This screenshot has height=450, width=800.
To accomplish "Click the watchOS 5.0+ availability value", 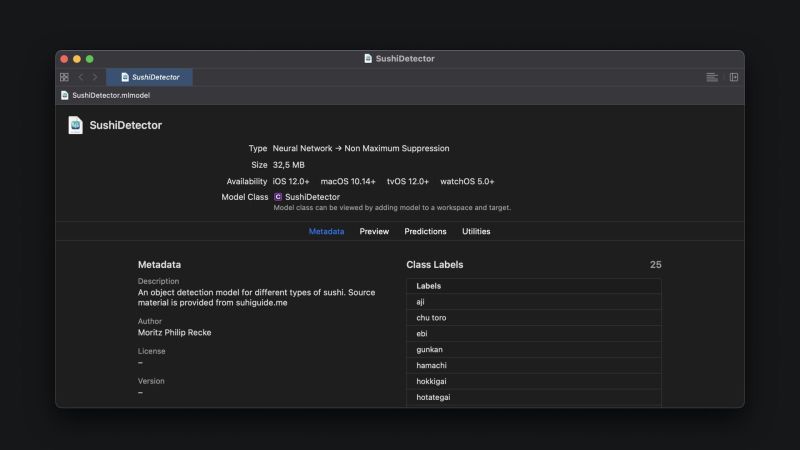I will coord(467,182).
